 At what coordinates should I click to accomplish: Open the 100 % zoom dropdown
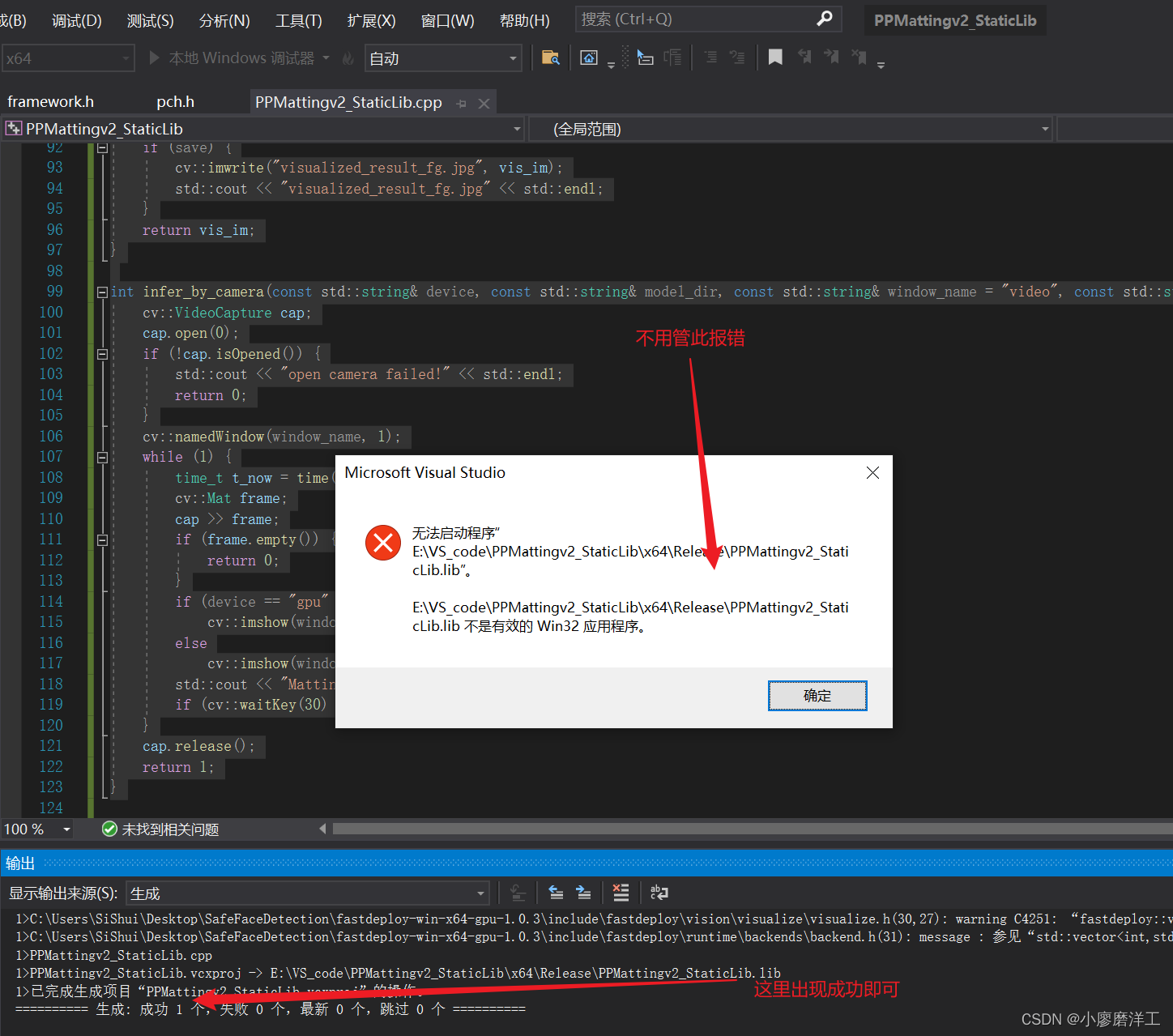[37, 829]
